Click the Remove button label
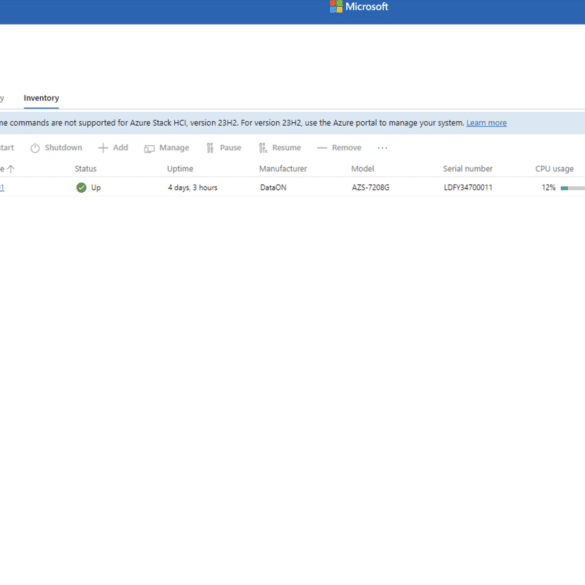This screenshot has height=585, width=585. click(347, 148)
